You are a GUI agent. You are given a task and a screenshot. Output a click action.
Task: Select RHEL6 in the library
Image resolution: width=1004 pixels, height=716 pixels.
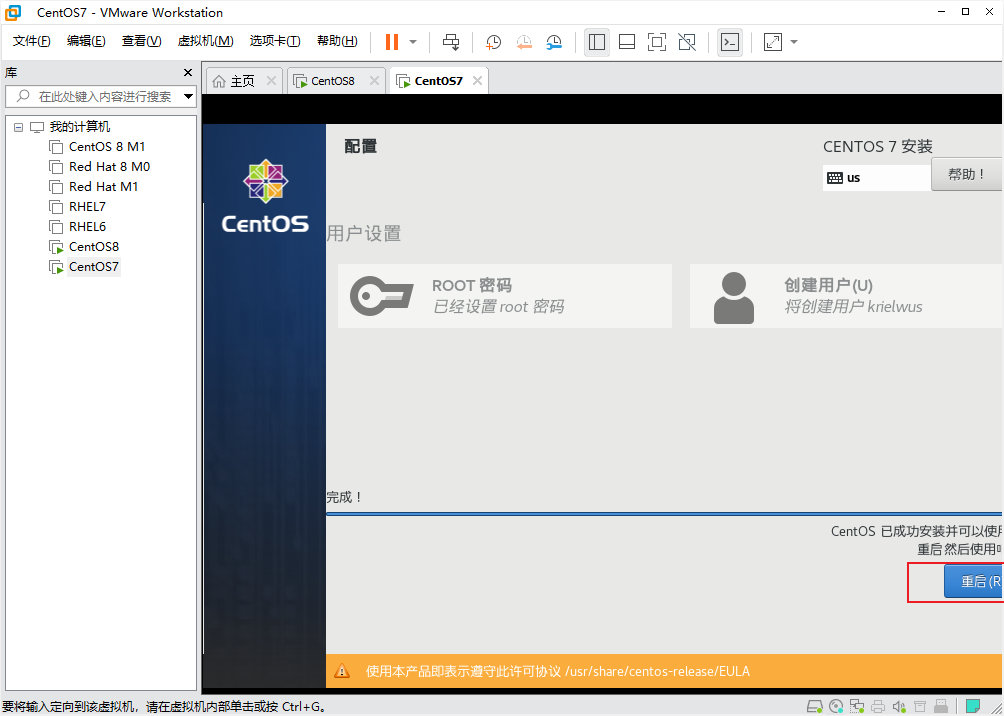coord(87,226)
